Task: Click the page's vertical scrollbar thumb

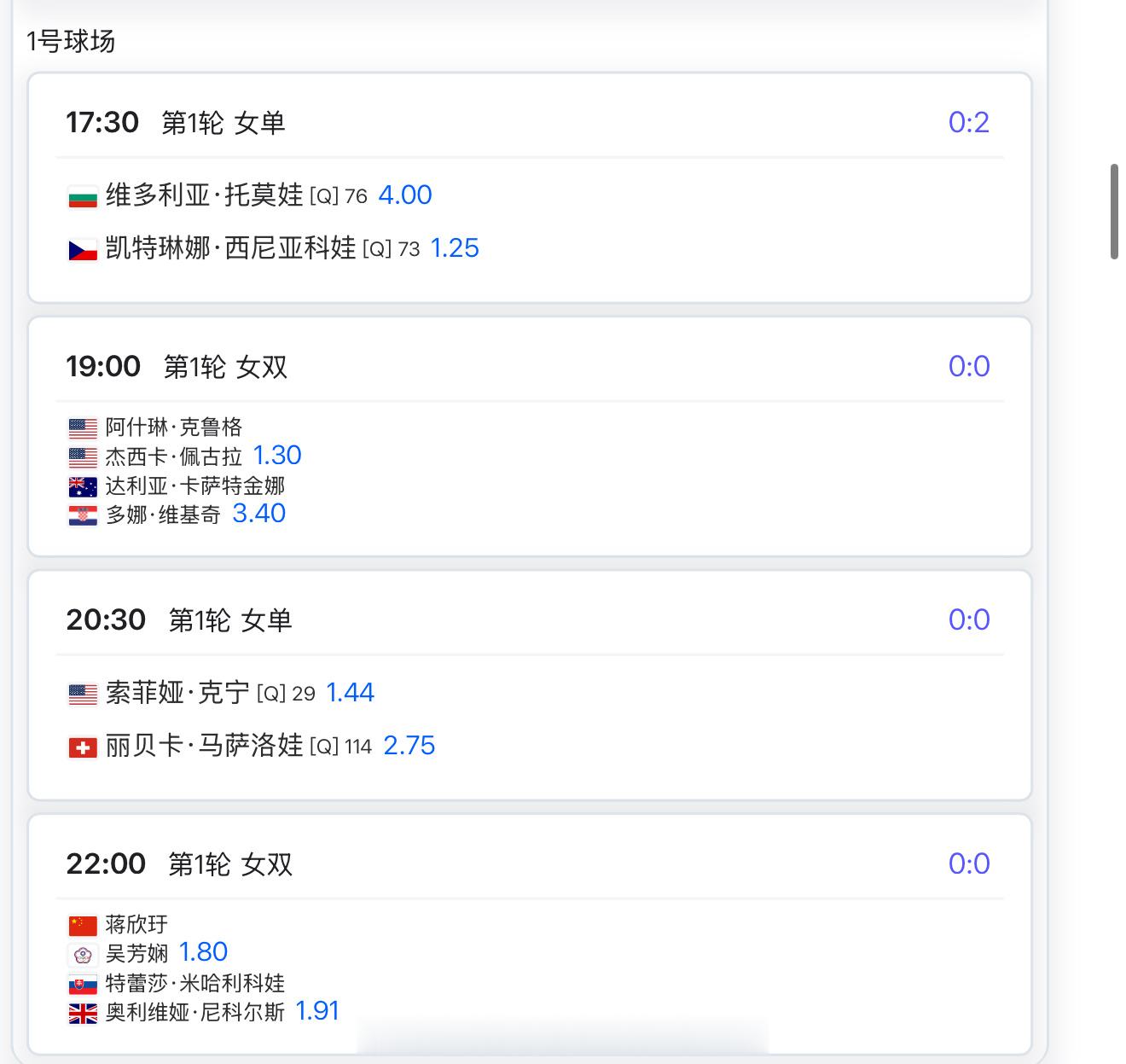Action: pyautogui.click(x=1114, y=212)
